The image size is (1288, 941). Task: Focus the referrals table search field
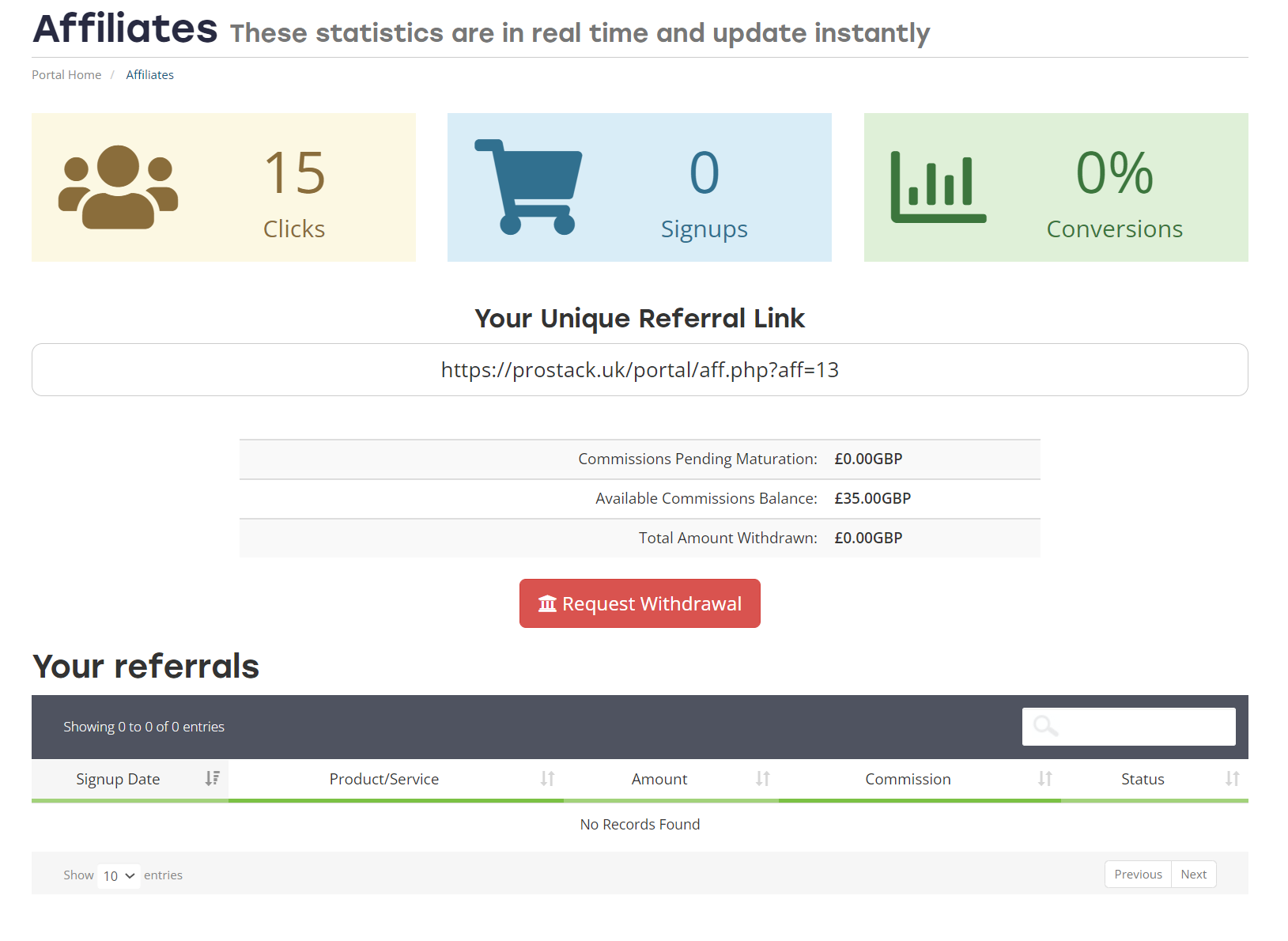pos(1143,727)
